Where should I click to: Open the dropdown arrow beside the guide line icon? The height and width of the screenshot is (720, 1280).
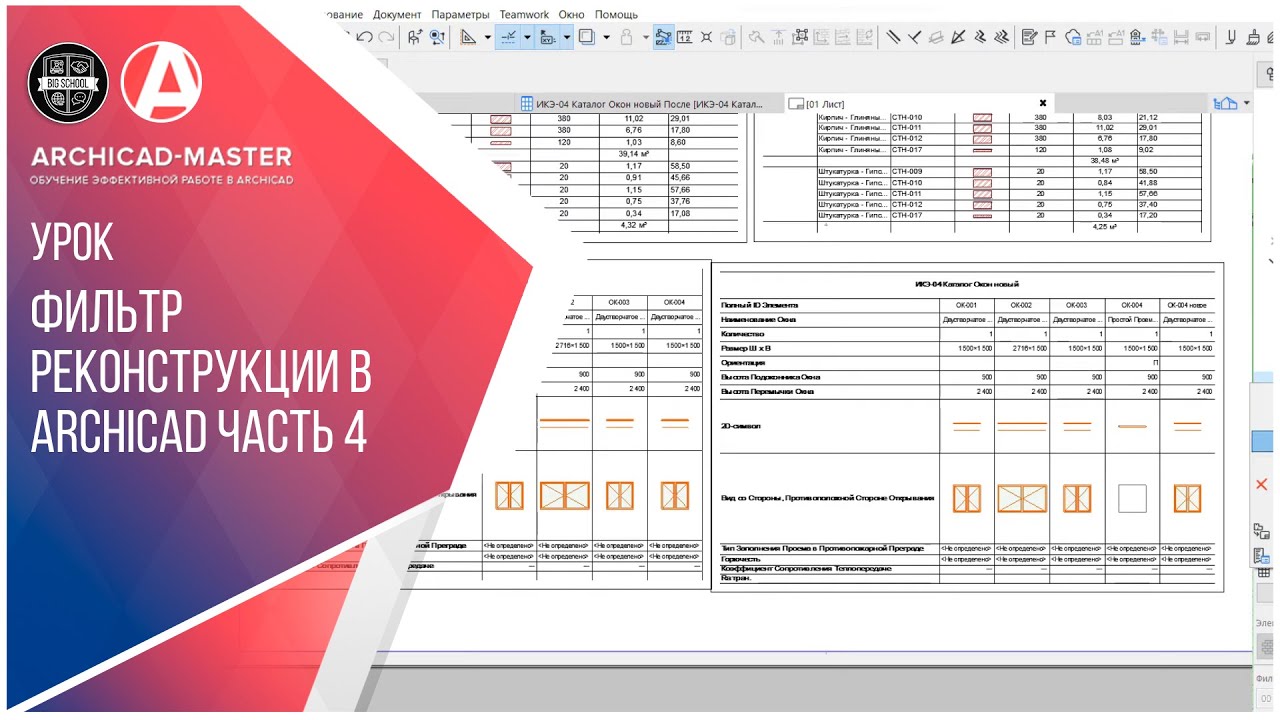(488, 37)
